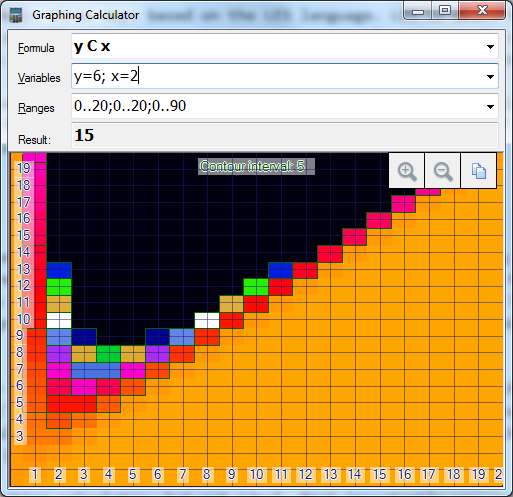Copy the graph using the copy icon
This screenshot has width=513, height=497.
[x=479, y=171]
